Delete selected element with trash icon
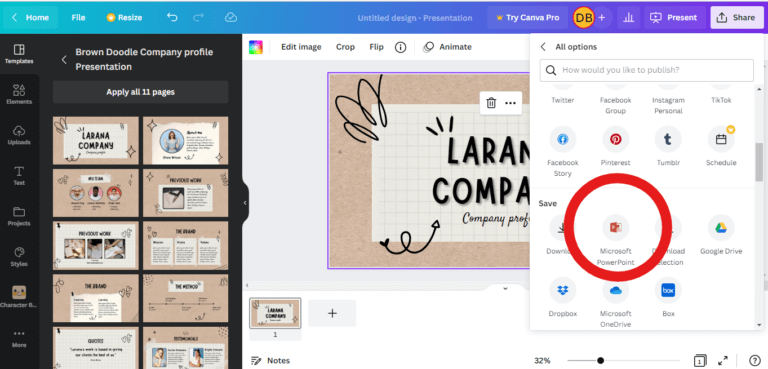 tap(491, 103)
